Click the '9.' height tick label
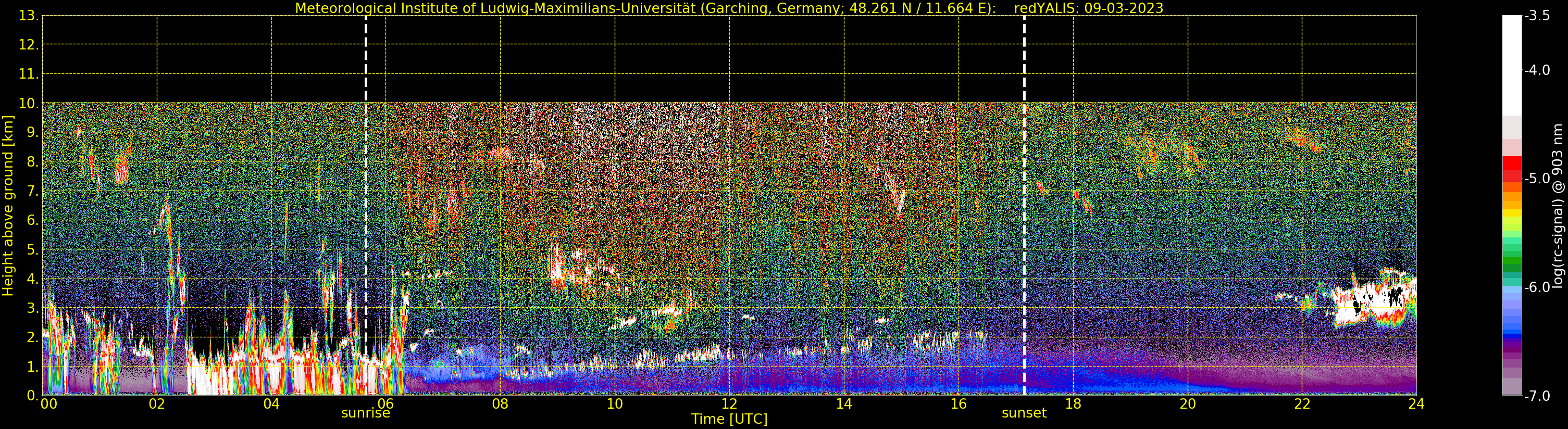This screenshot has width=1568, height=429. (x=33, y=133)
